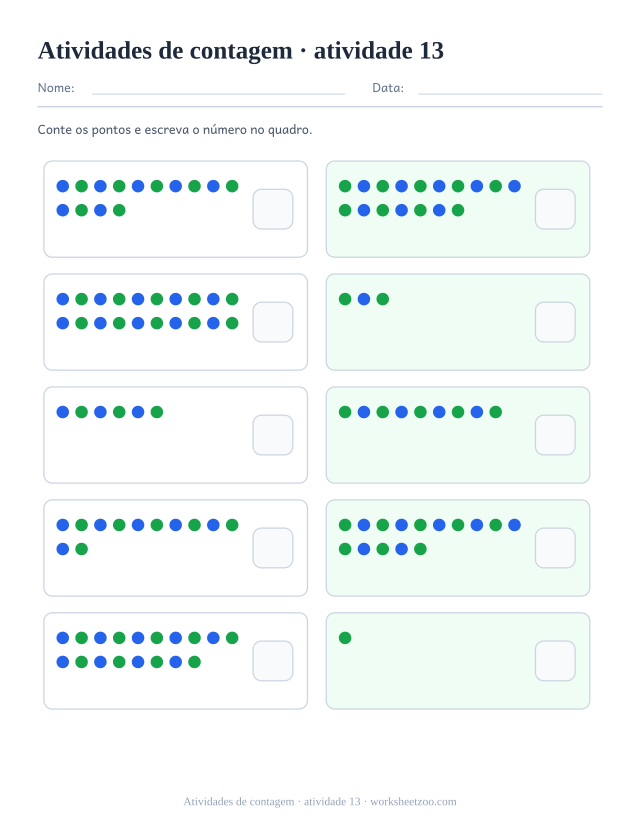Screen dimensions: 640x829
Task: Open the worksheetzoo.com footer link
Action: [413, 802]
